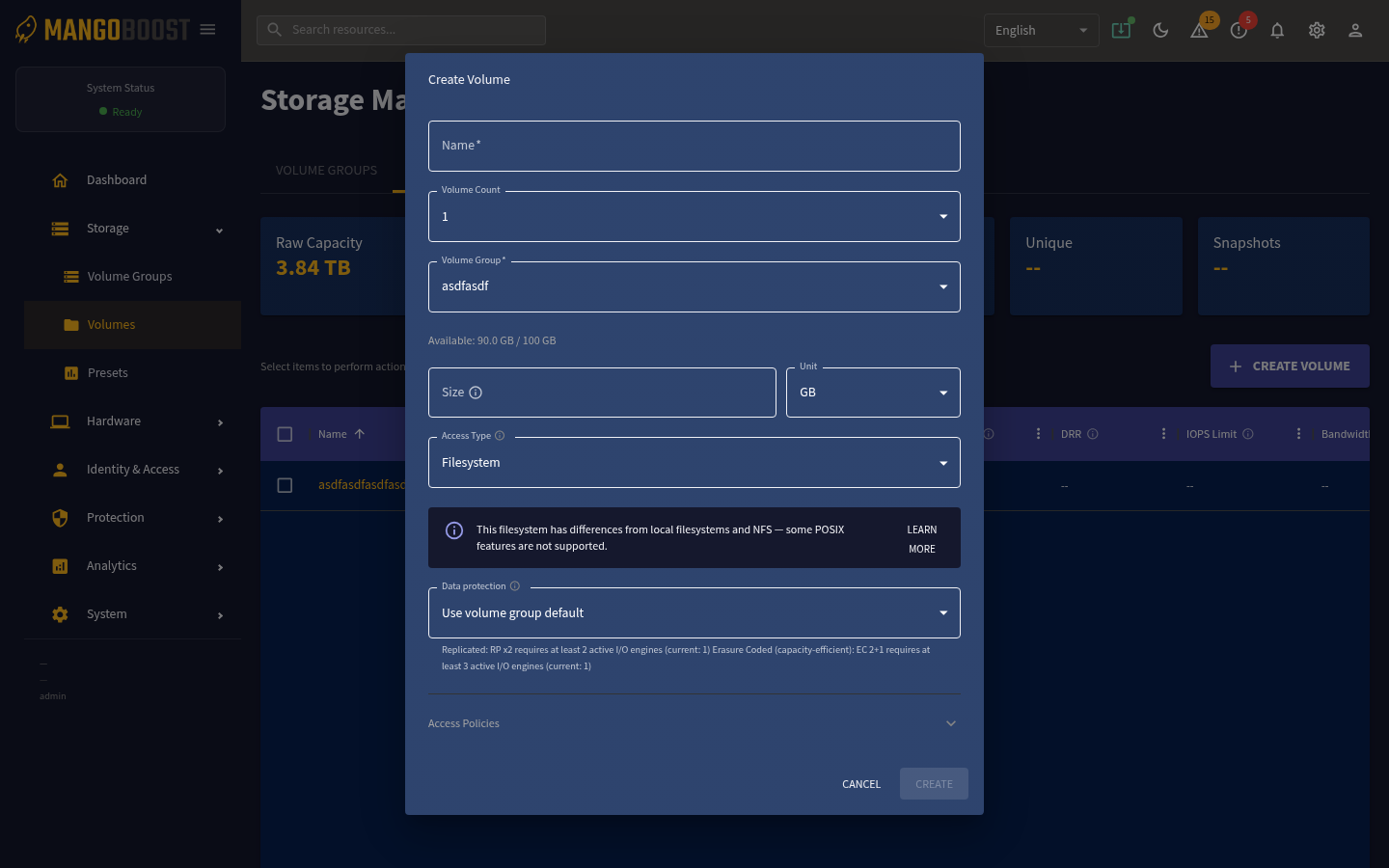Image resolution: width=1389 pixels, height=868 pixels.
Task: Expand the Identity & Access section
Action: [x=220, y=471]
